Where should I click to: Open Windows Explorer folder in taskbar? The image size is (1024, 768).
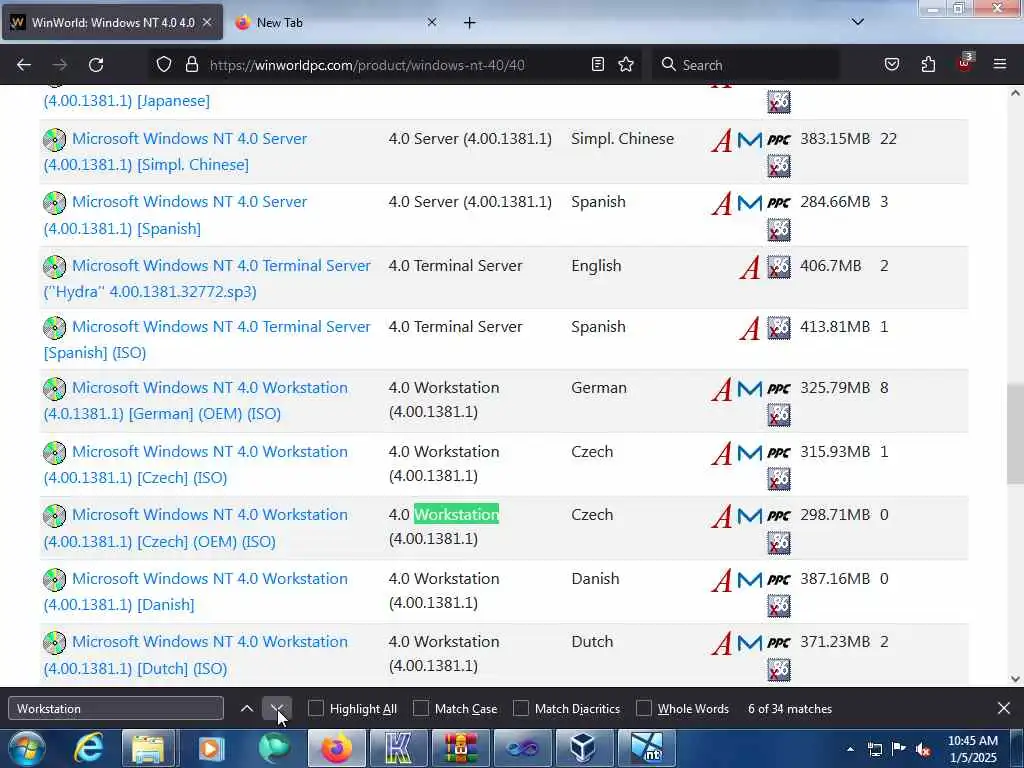tap(148, 748)
